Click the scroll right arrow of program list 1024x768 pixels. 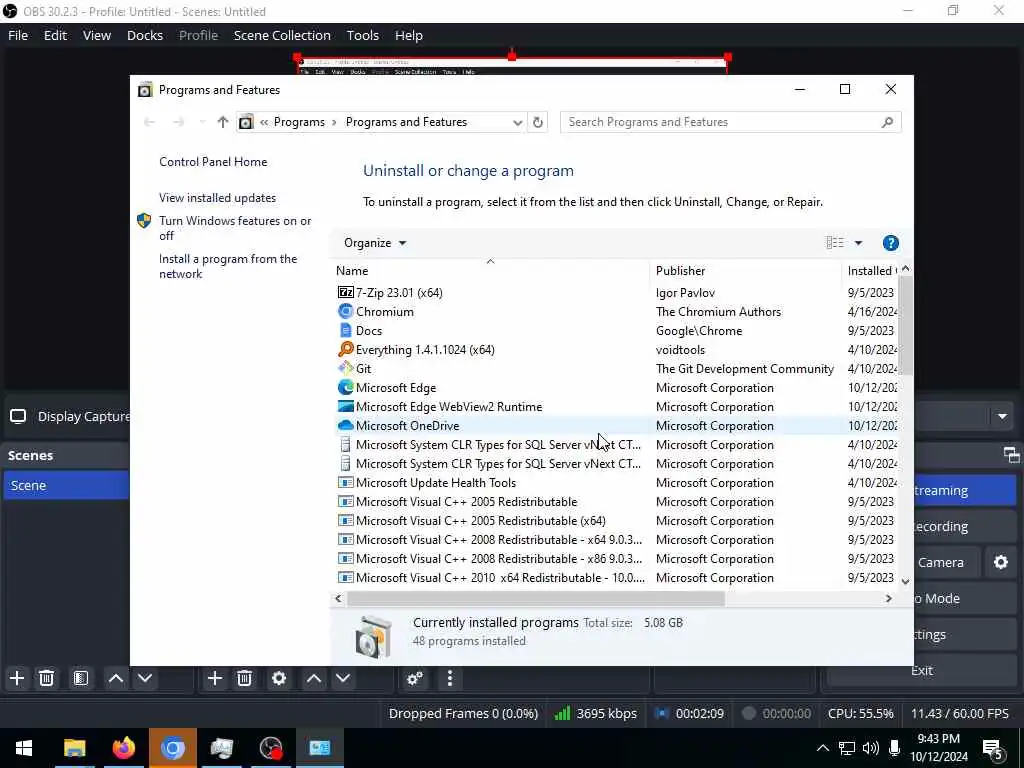pos(888,598)
